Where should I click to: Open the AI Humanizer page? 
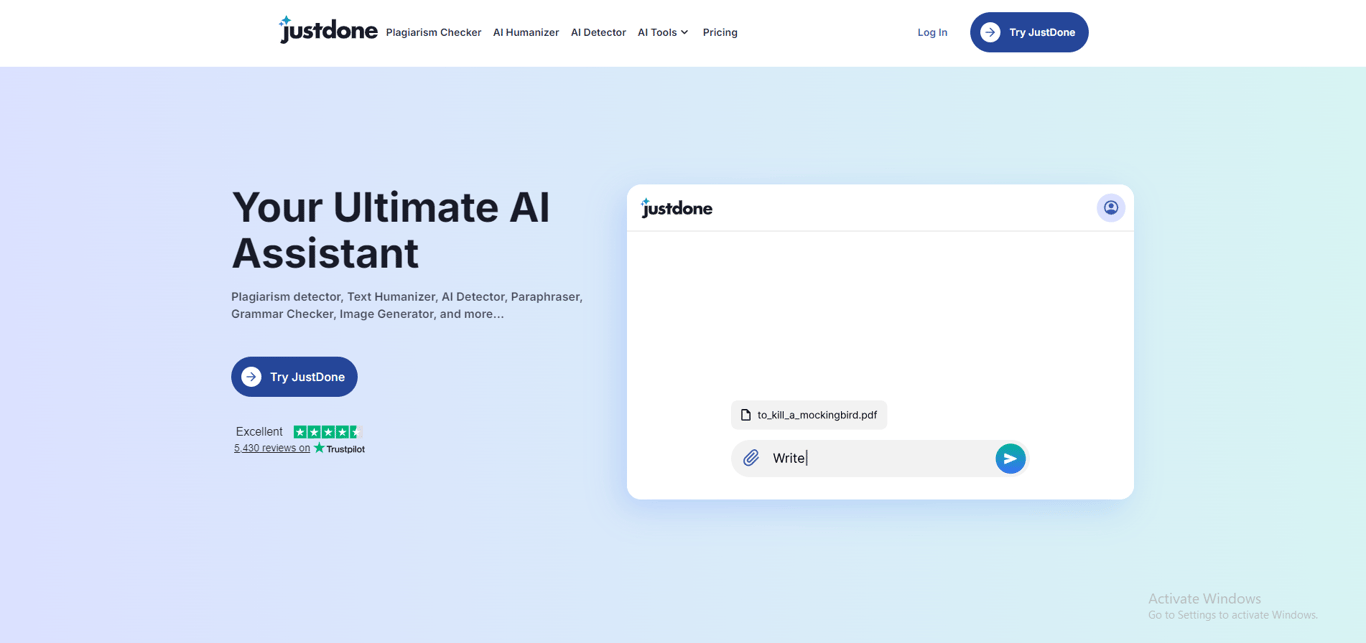(x=526, y=32)
